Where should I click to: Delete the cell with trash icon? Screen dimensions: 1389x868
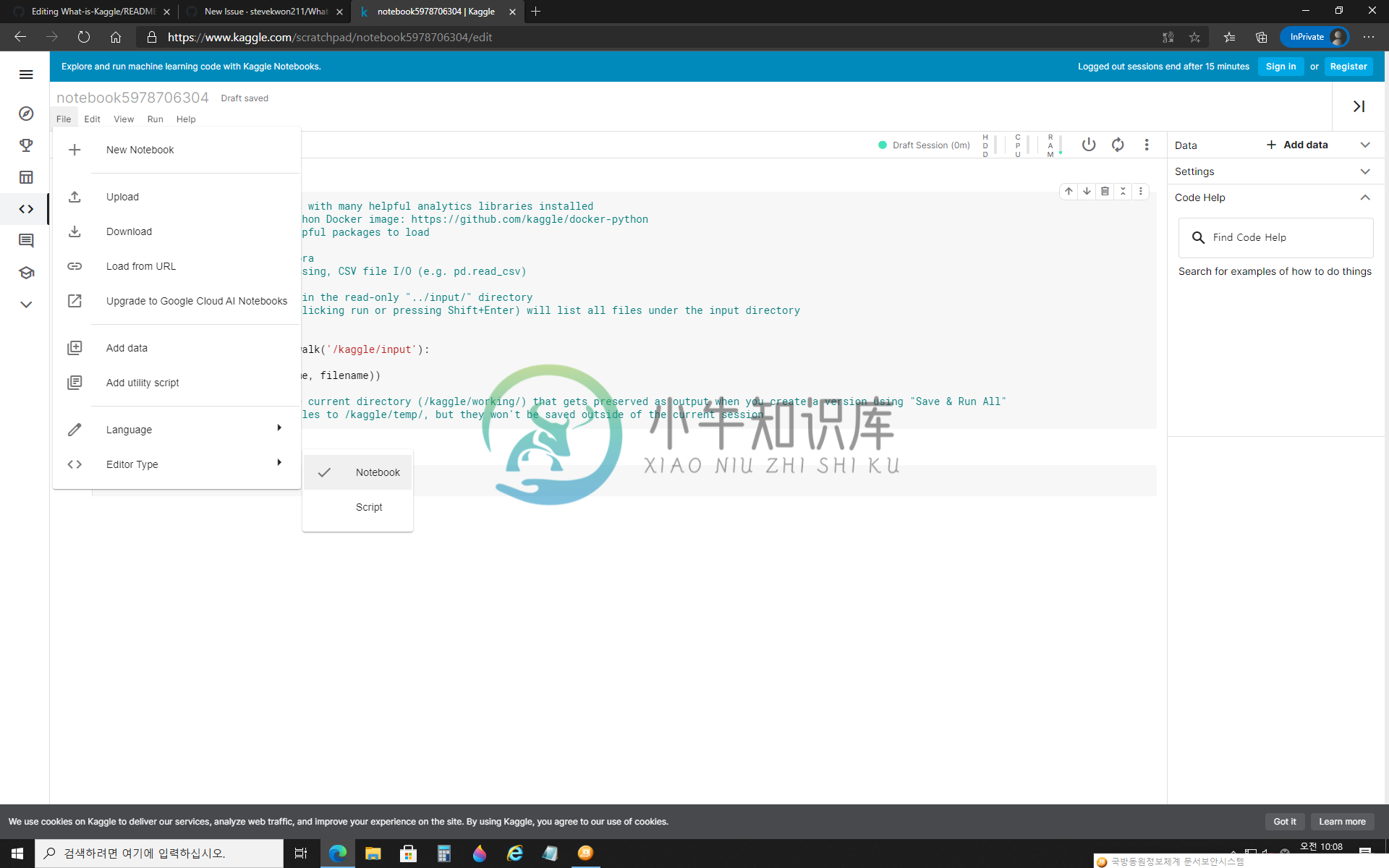tap(1105, 191)
